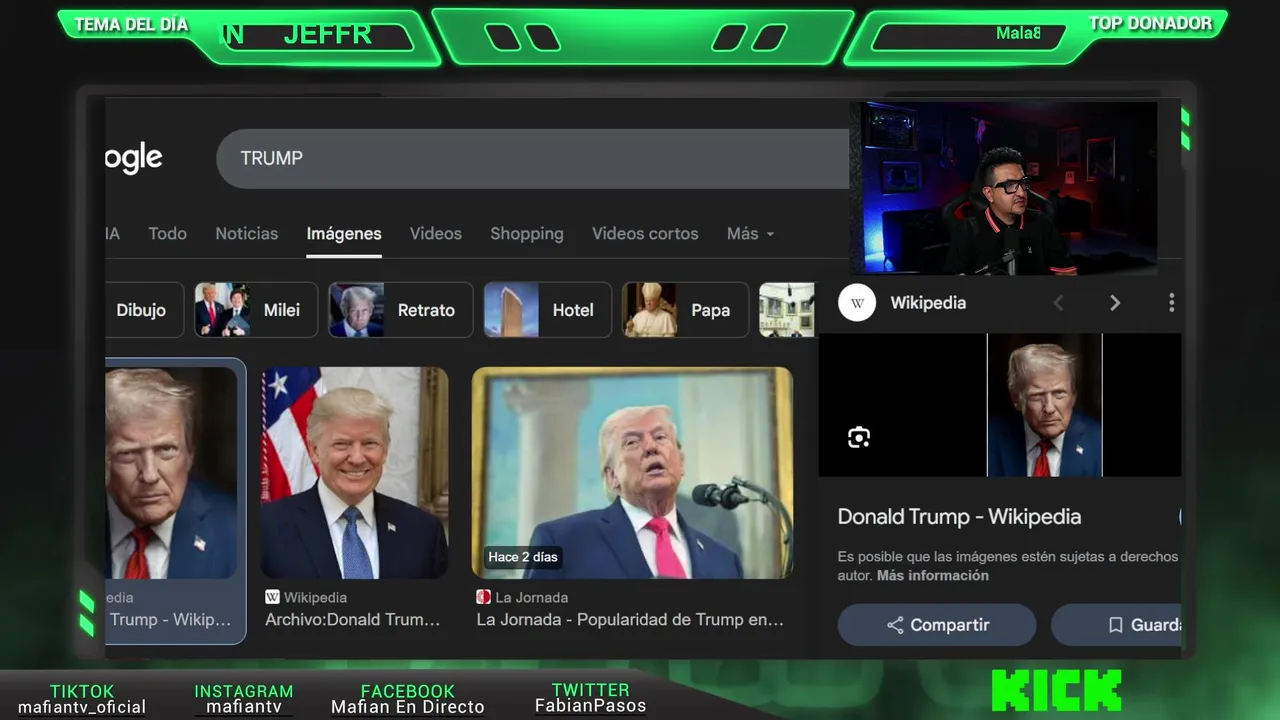Click the Wikipedia source name in preview header
The image size is (1280, 720).
click(x=928, y=303)
